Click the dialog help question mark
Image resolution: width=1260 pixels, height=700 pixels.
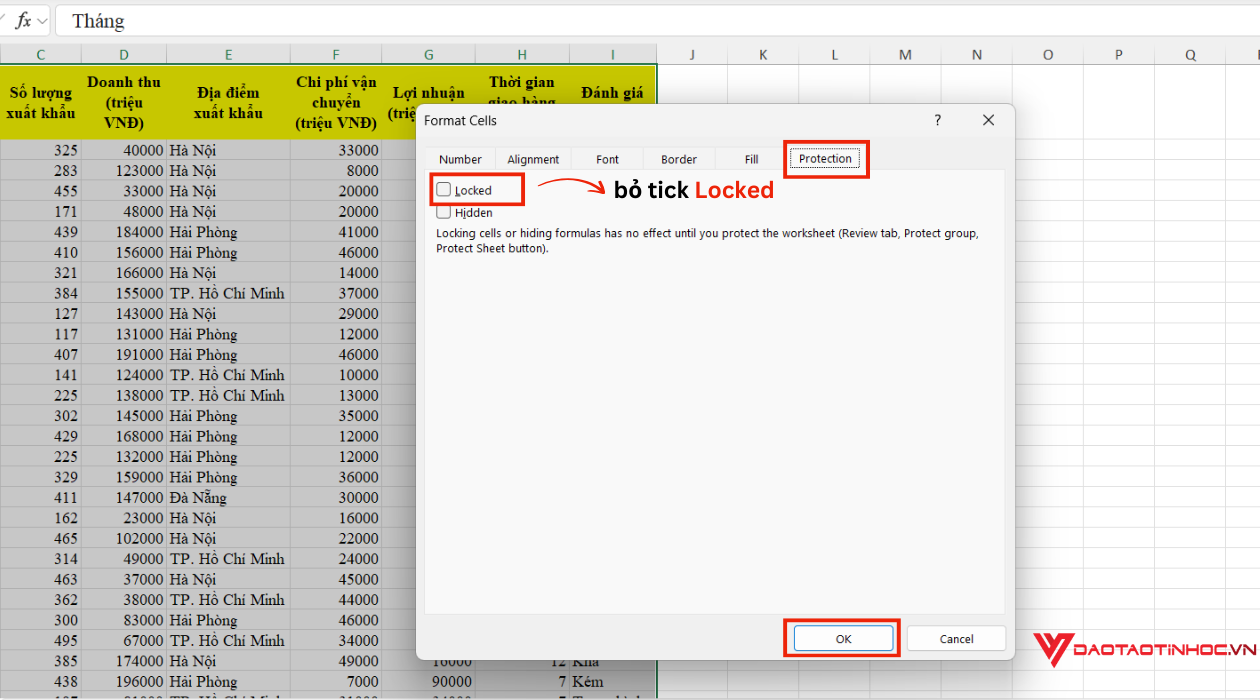point(937,120)
